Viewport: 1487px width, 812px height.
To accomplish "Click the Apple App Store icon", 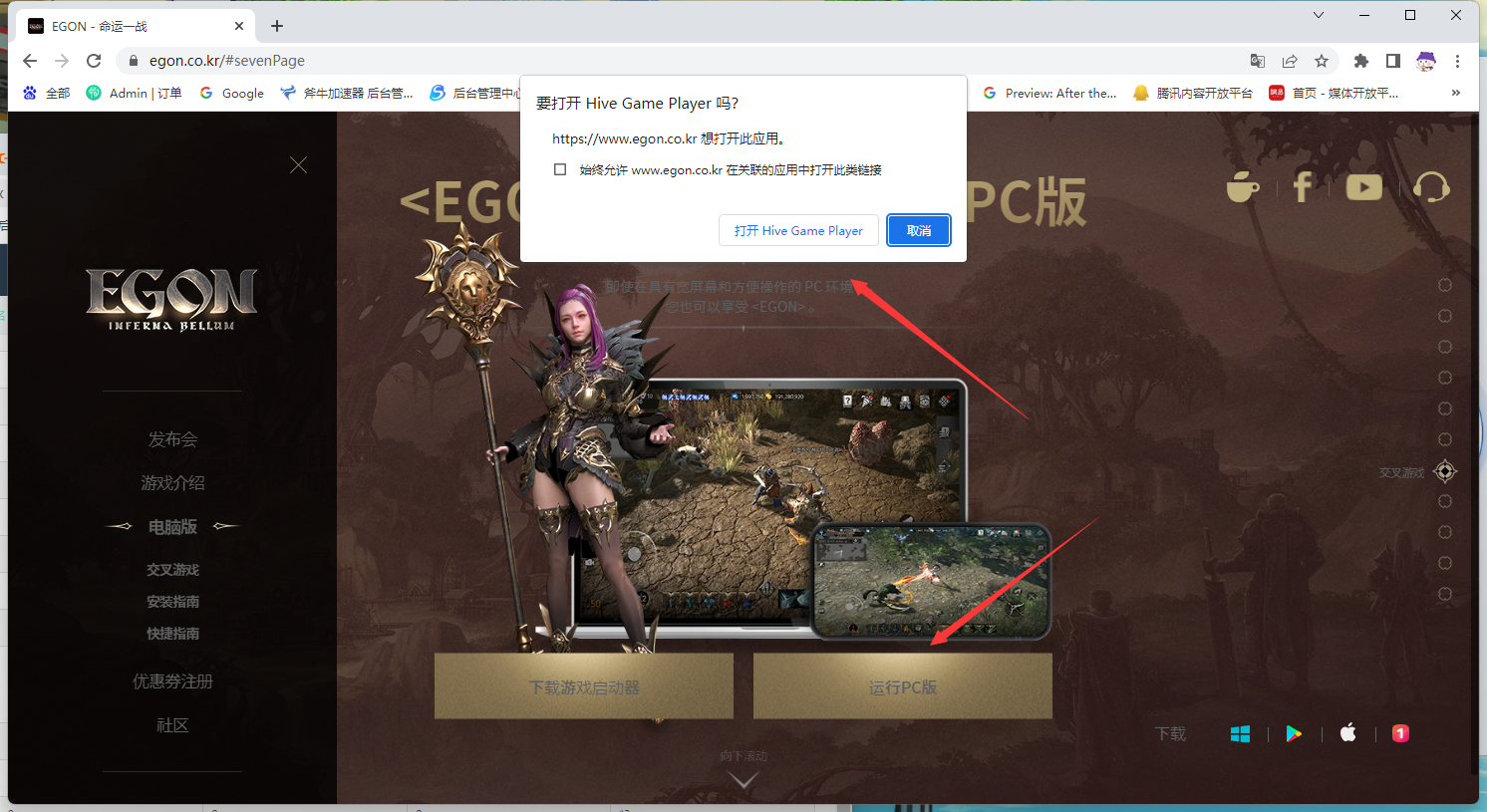I will pyautogui.click(x=1347, y=734).
